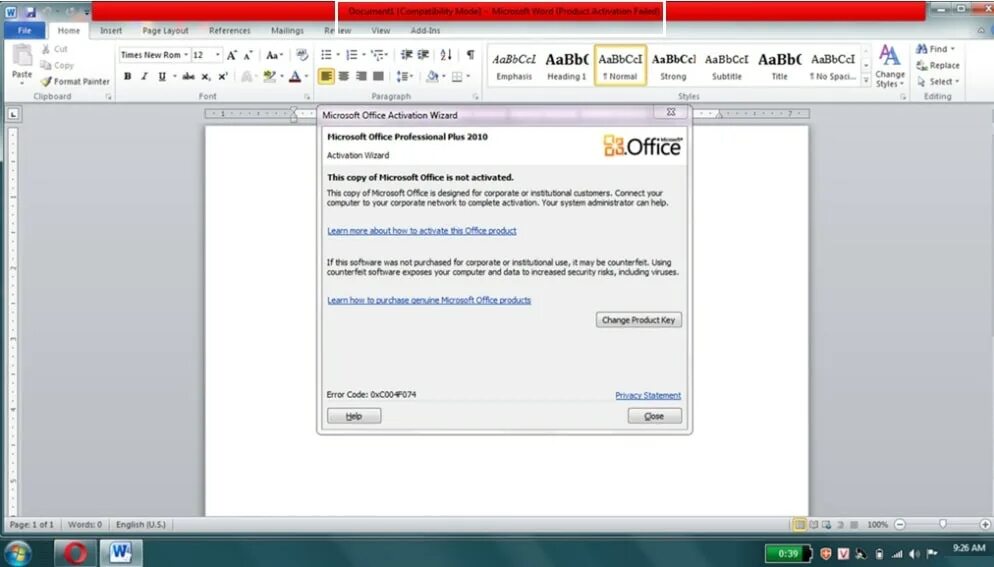Expand the Styles gallery More arrow
The width and height of the screenshot is (994, 567).
pos(866,80)
